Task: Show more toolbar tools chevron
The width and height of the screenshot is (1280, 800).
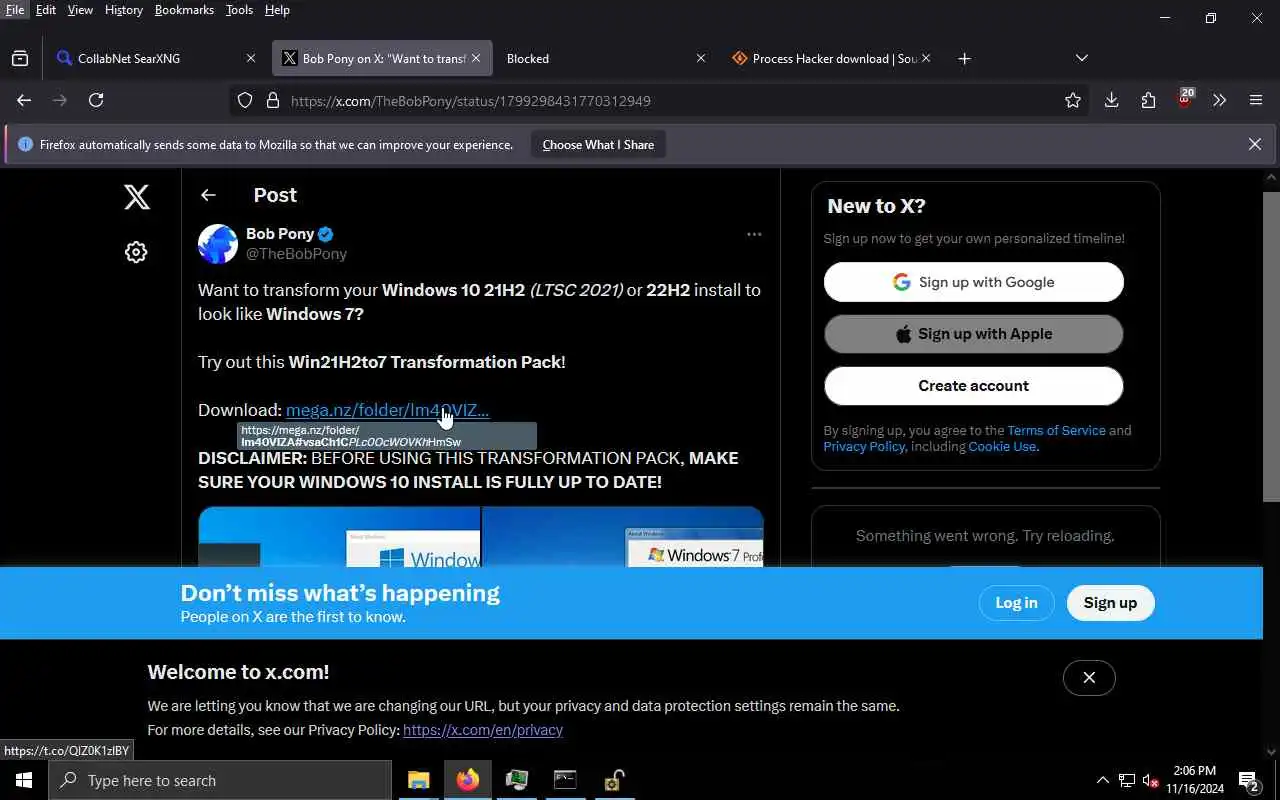Action: [1219, 100]
